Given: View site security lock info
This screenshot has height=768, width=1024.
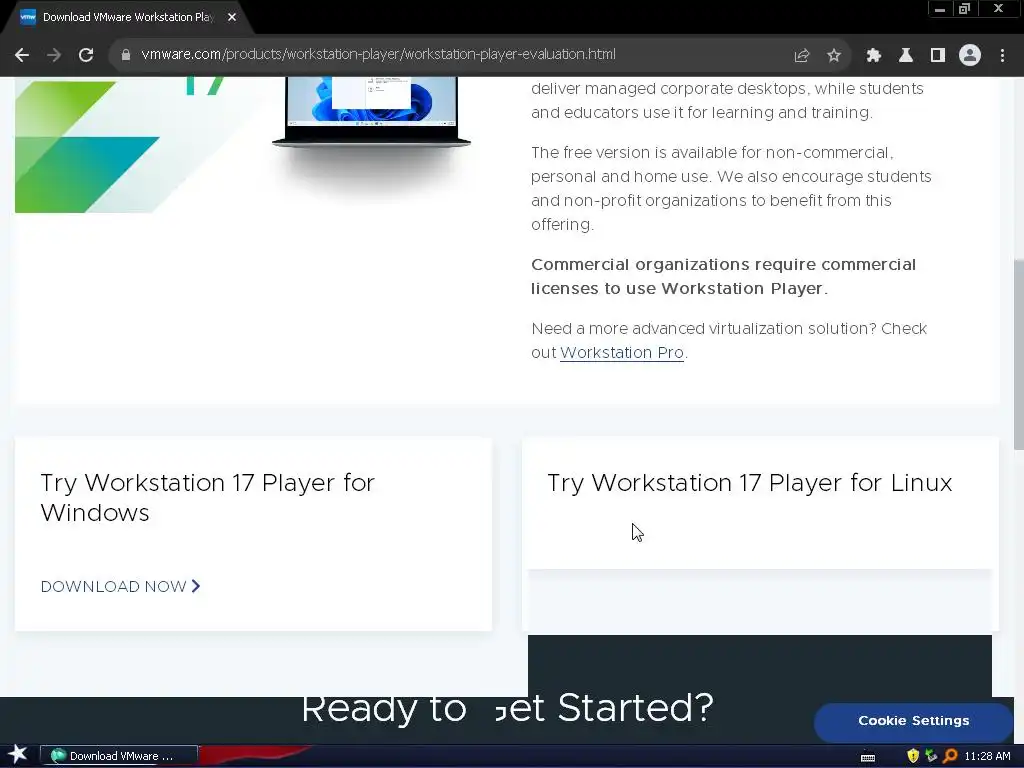Looking at the screenshot, I should [x=125, y=55].
